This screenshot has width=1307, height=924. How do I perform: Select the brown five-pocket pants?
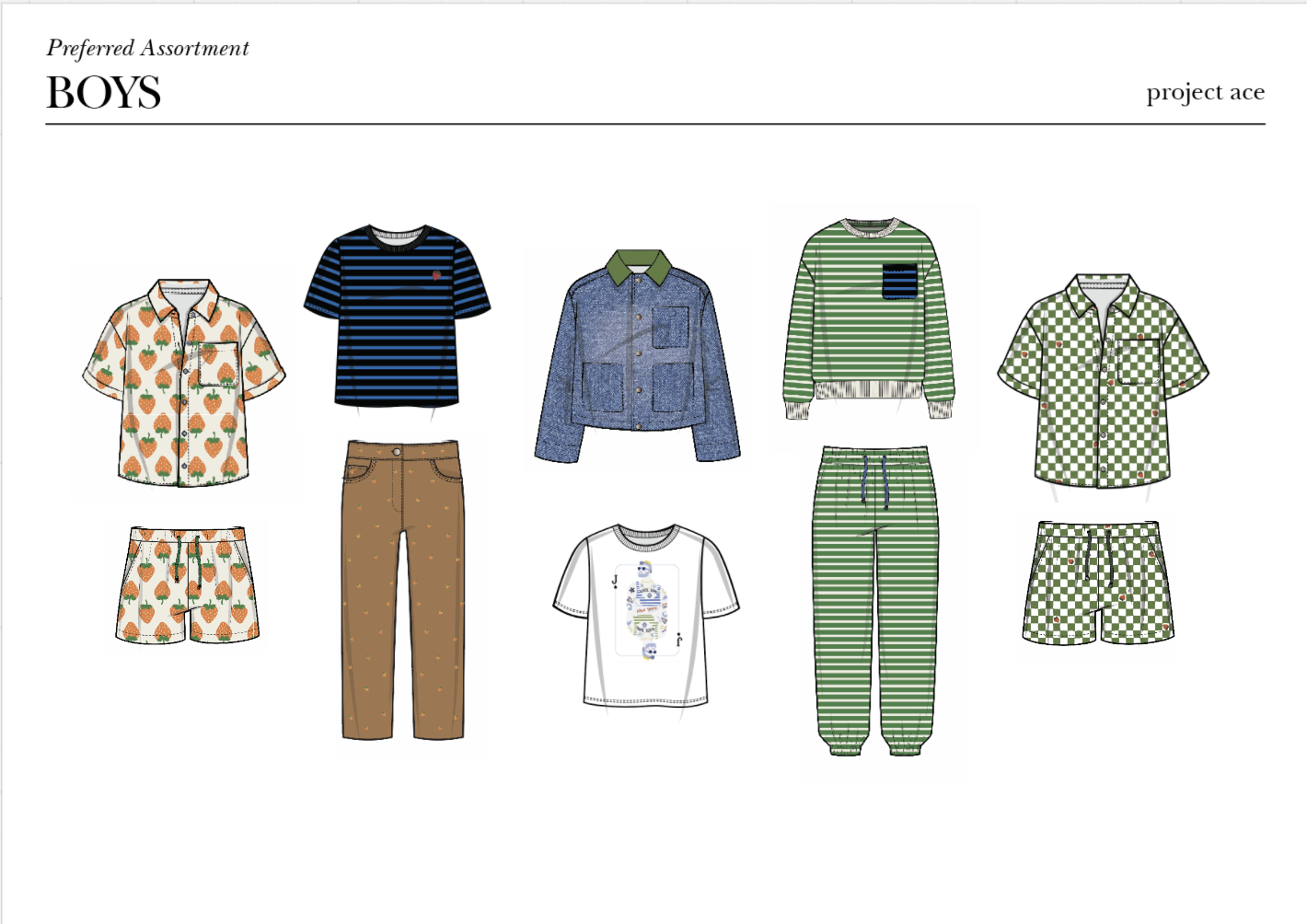[402, 590]
